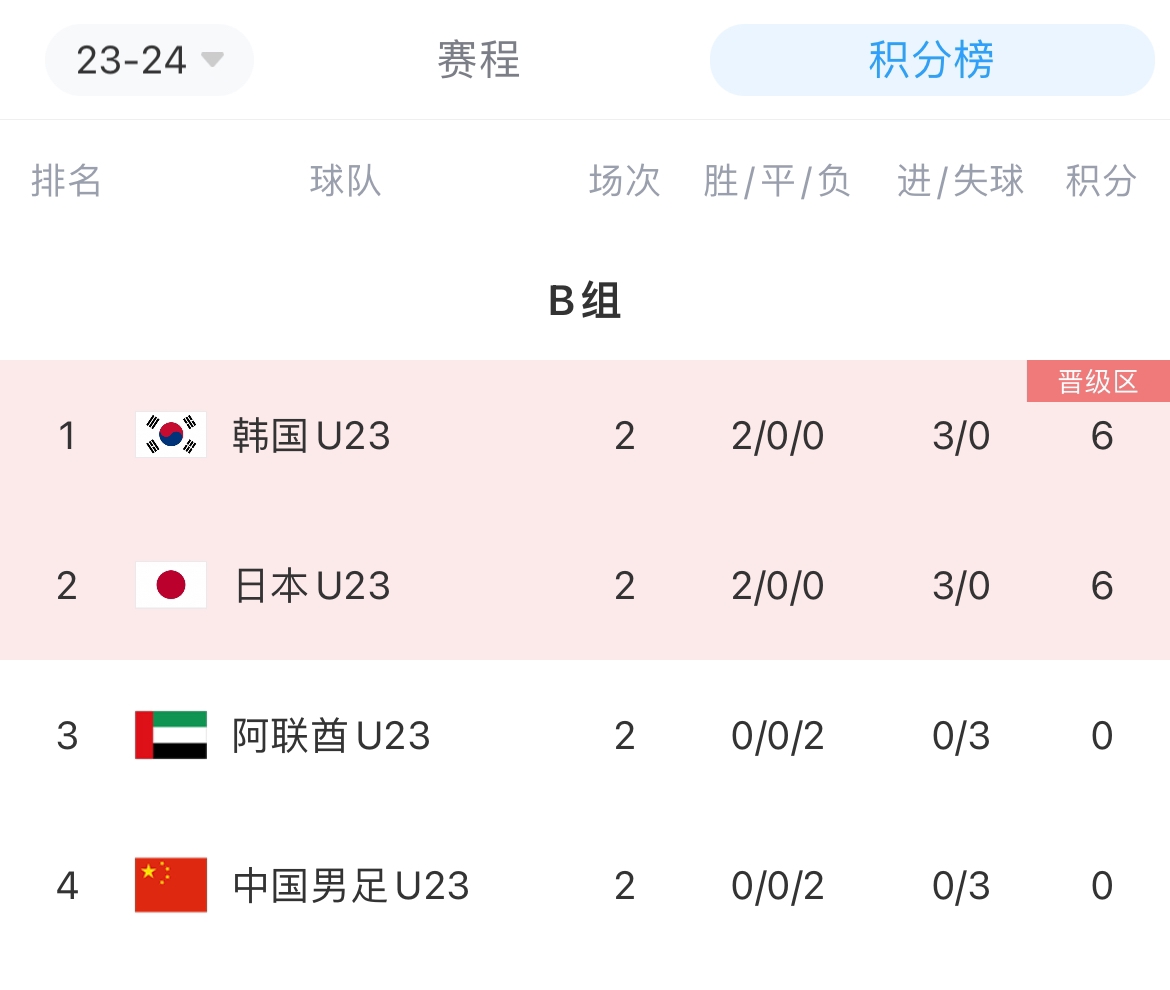This screenshot has height=990, width=1170.
Task: Click the 场次 column header
Action: pyautogui.click(x=625, y=182)
